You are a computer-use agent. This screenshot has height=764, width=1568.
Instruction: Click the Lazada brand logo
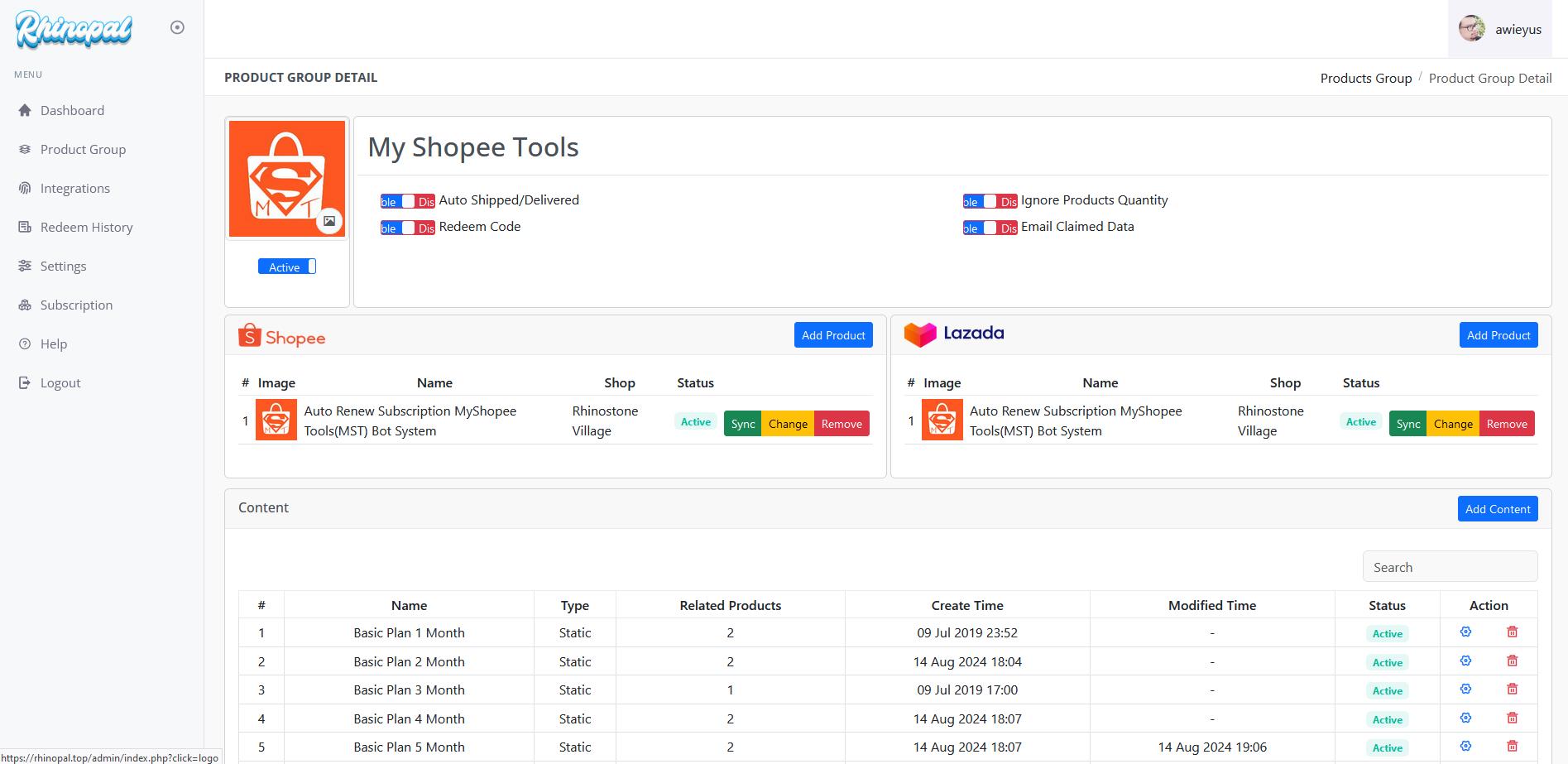pos(954,334)
